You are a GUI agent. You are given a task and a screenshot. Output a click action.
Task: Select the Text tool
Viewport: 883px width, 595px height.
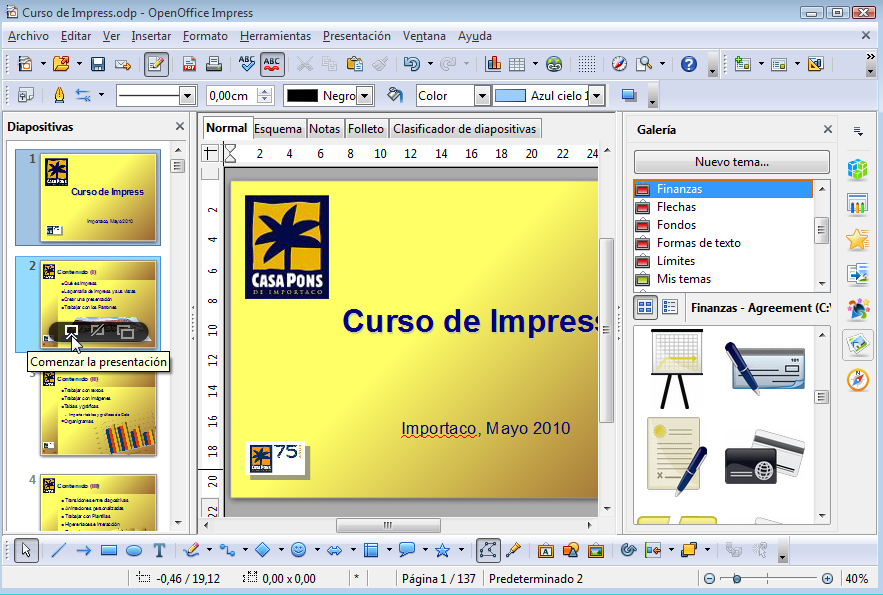point(159,549)
